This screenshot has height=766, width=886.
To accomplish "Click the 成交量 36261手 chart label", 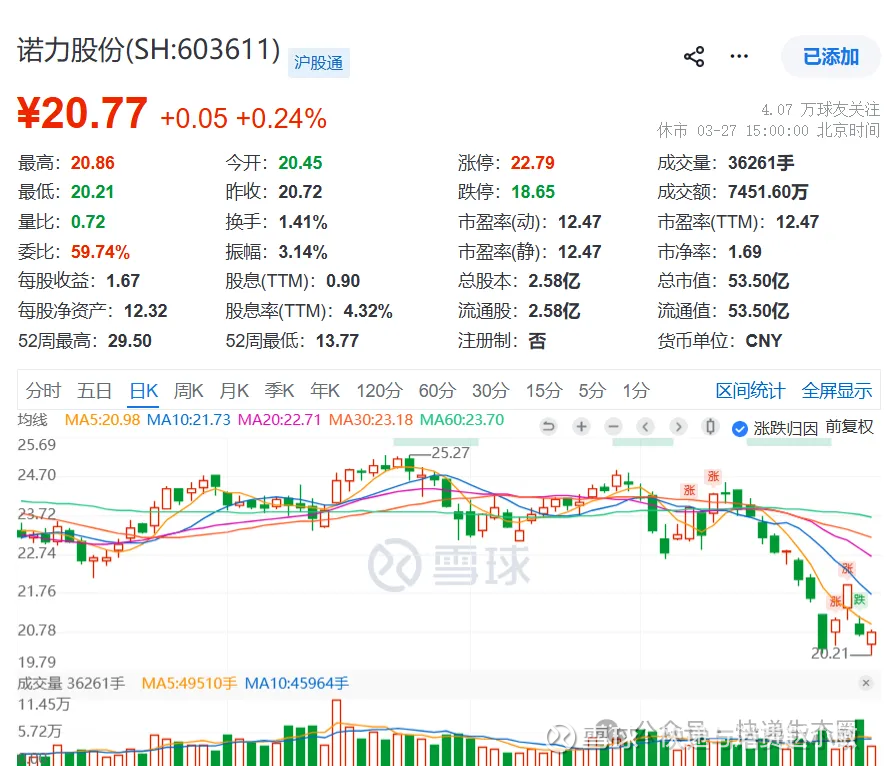I will tap(71, 684).
